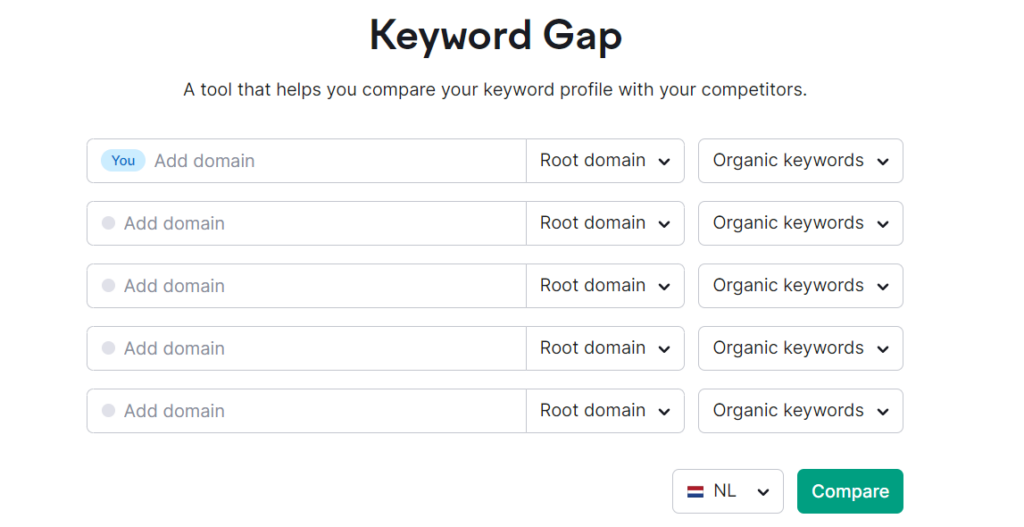Click the gray dot in fifth domain row

tap(108, 411)
